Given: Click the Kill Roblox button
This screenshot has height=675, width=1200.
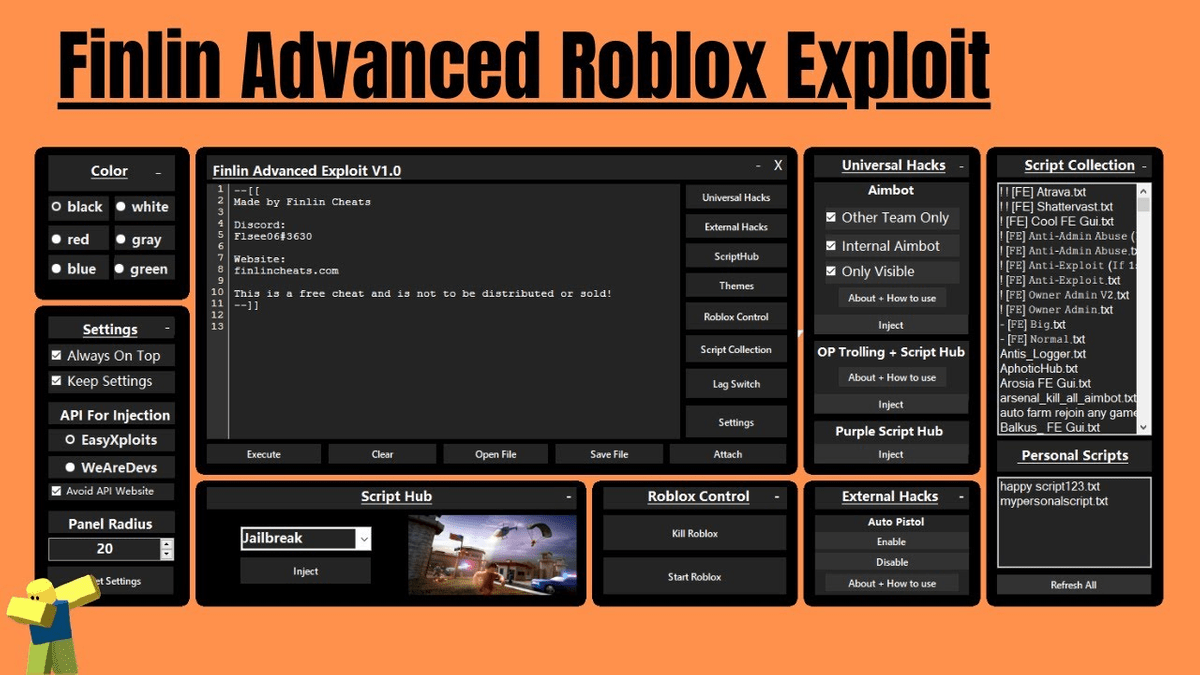Looking at the screenshot, I should click(x=694, y=534).
